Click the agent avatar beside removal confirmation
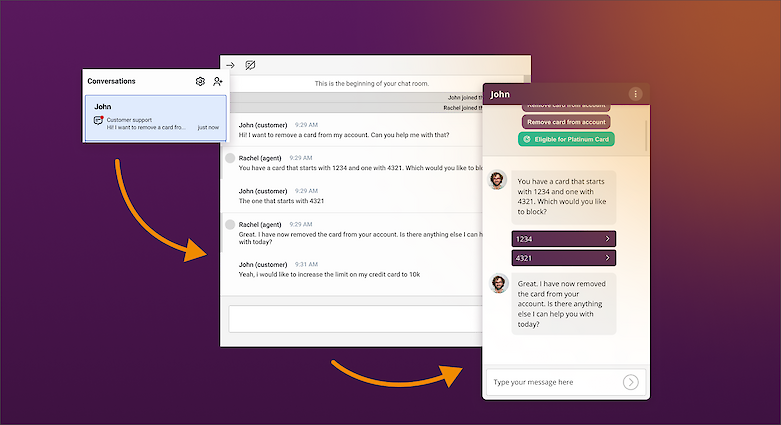Image resolution: width=781 pixels, height=425 pixels. click(497, 284)
